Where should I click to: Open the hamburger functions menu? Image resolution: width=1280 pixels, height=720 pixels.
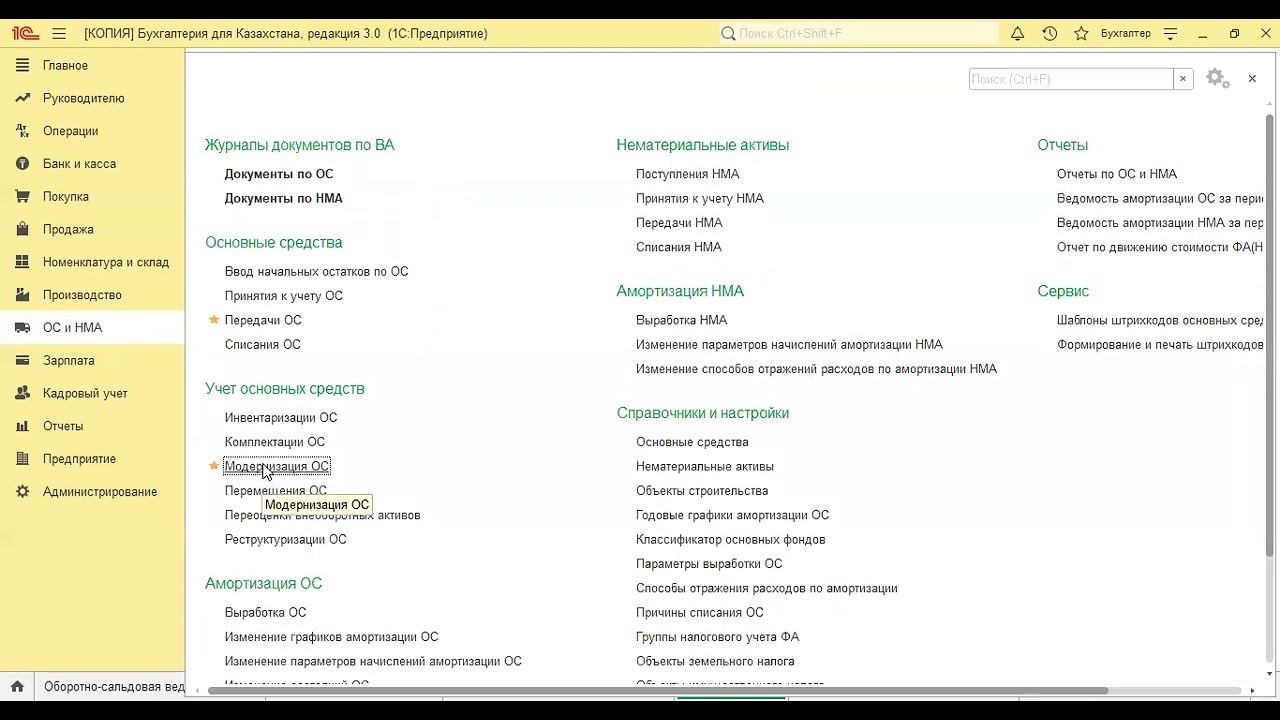[x=59, y=33]
